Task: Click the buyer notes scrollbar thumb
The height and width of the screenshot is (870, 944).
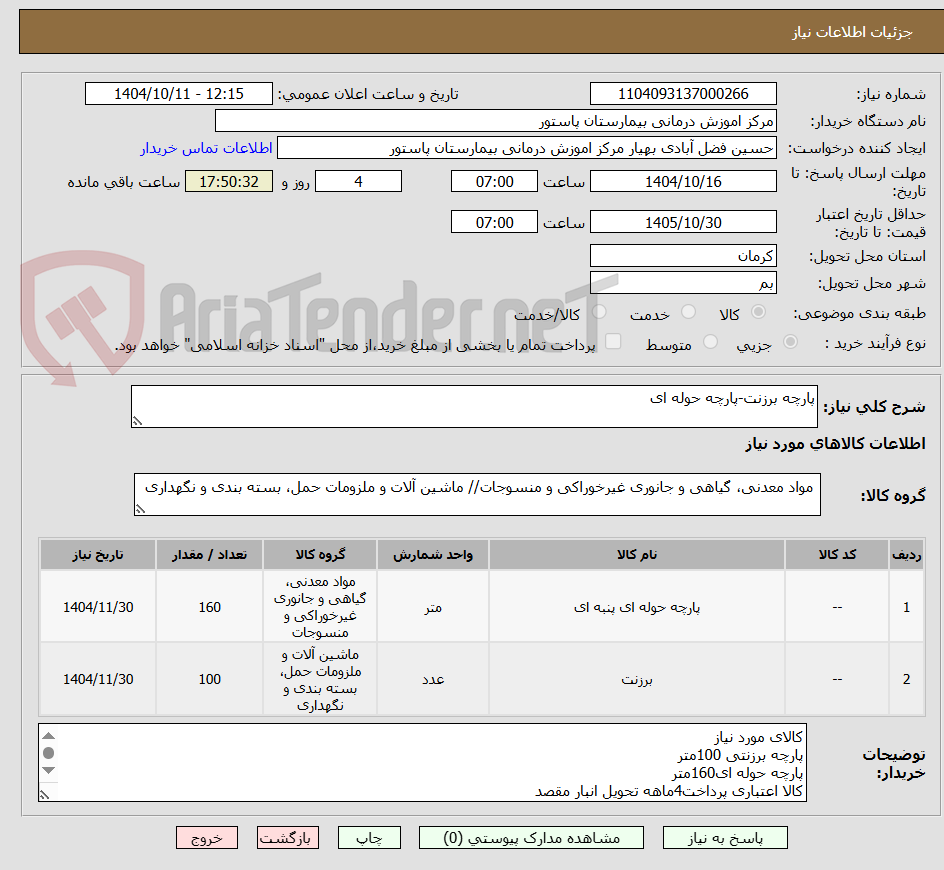Action: pyautogui.click(x=49, y=753)
